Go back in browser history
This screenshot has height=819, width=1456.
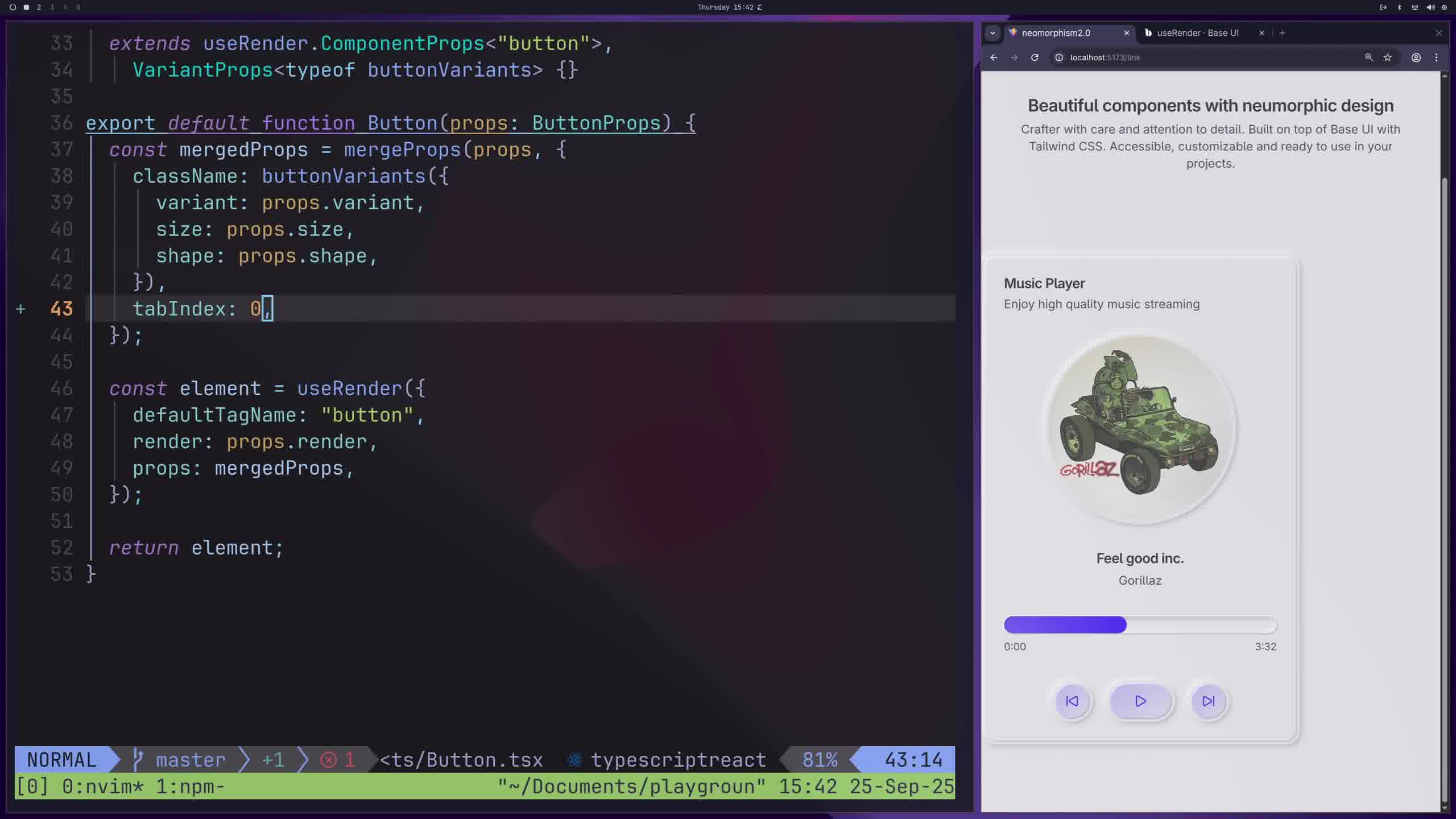(994, 57)
